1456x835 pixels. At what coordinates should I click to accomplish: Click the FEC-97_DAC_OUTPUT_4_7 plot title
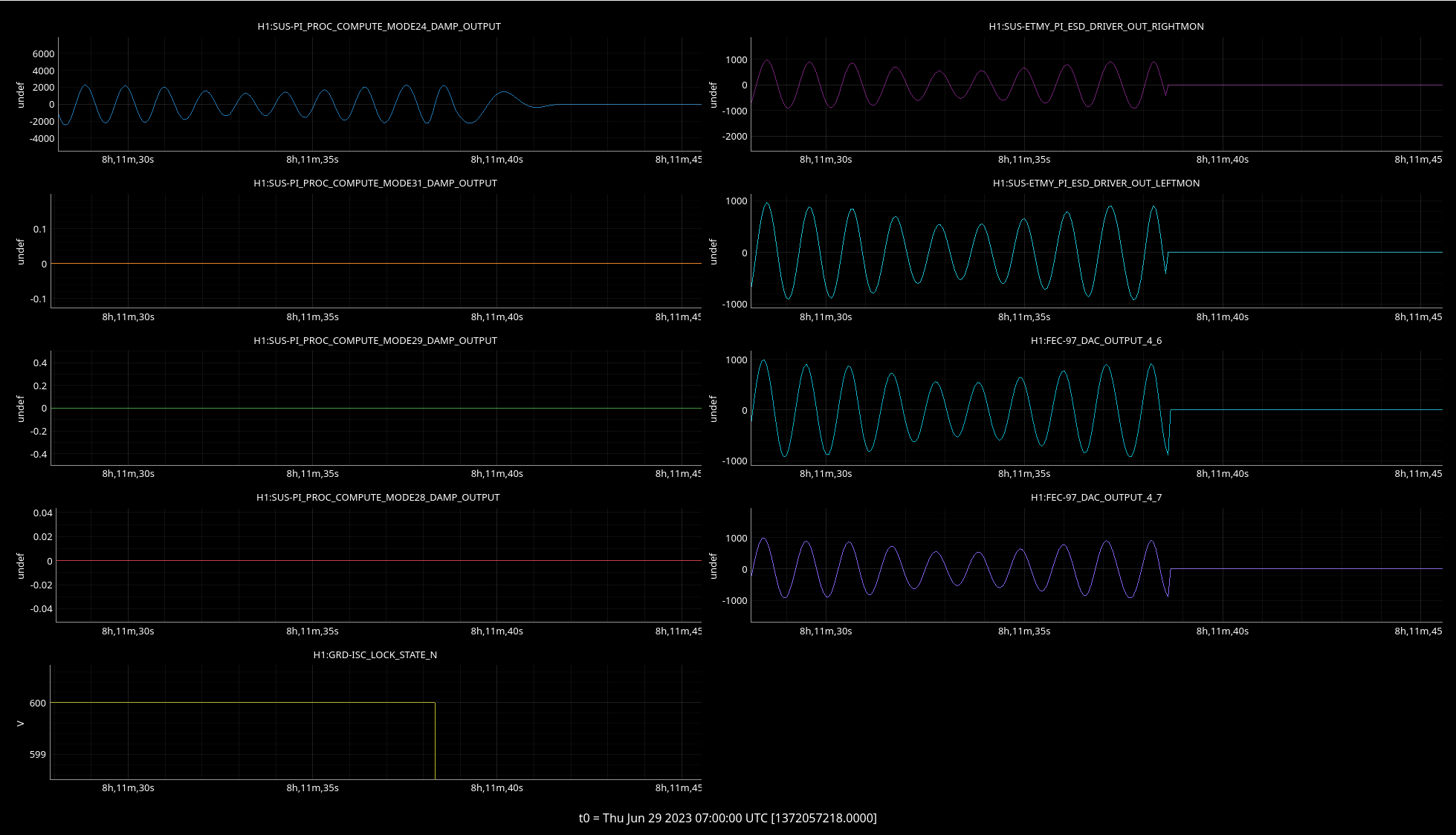(1096, 497)
